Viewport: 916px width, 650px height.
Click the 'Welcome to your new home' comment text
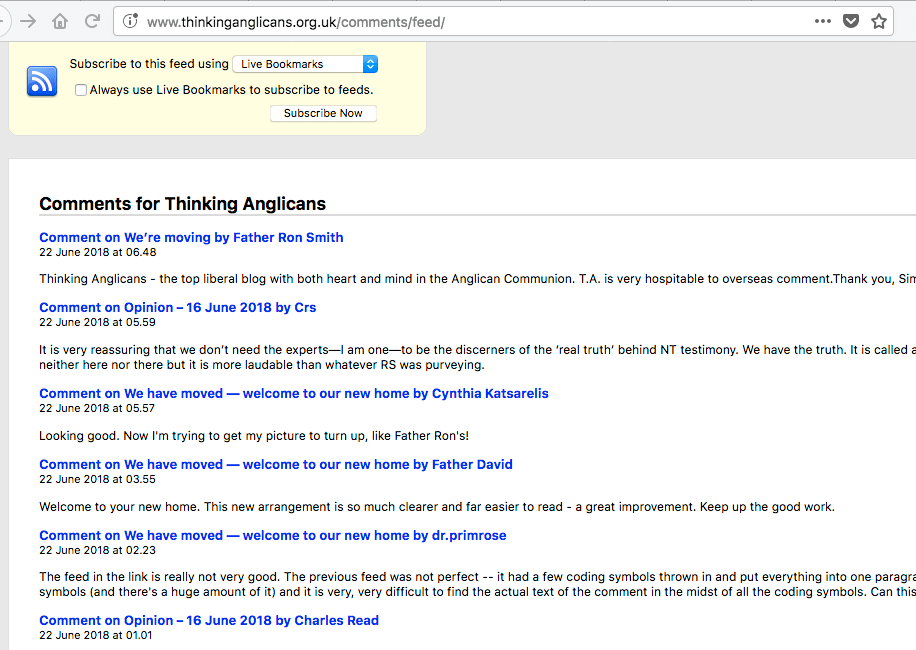(x=437, y=507)
